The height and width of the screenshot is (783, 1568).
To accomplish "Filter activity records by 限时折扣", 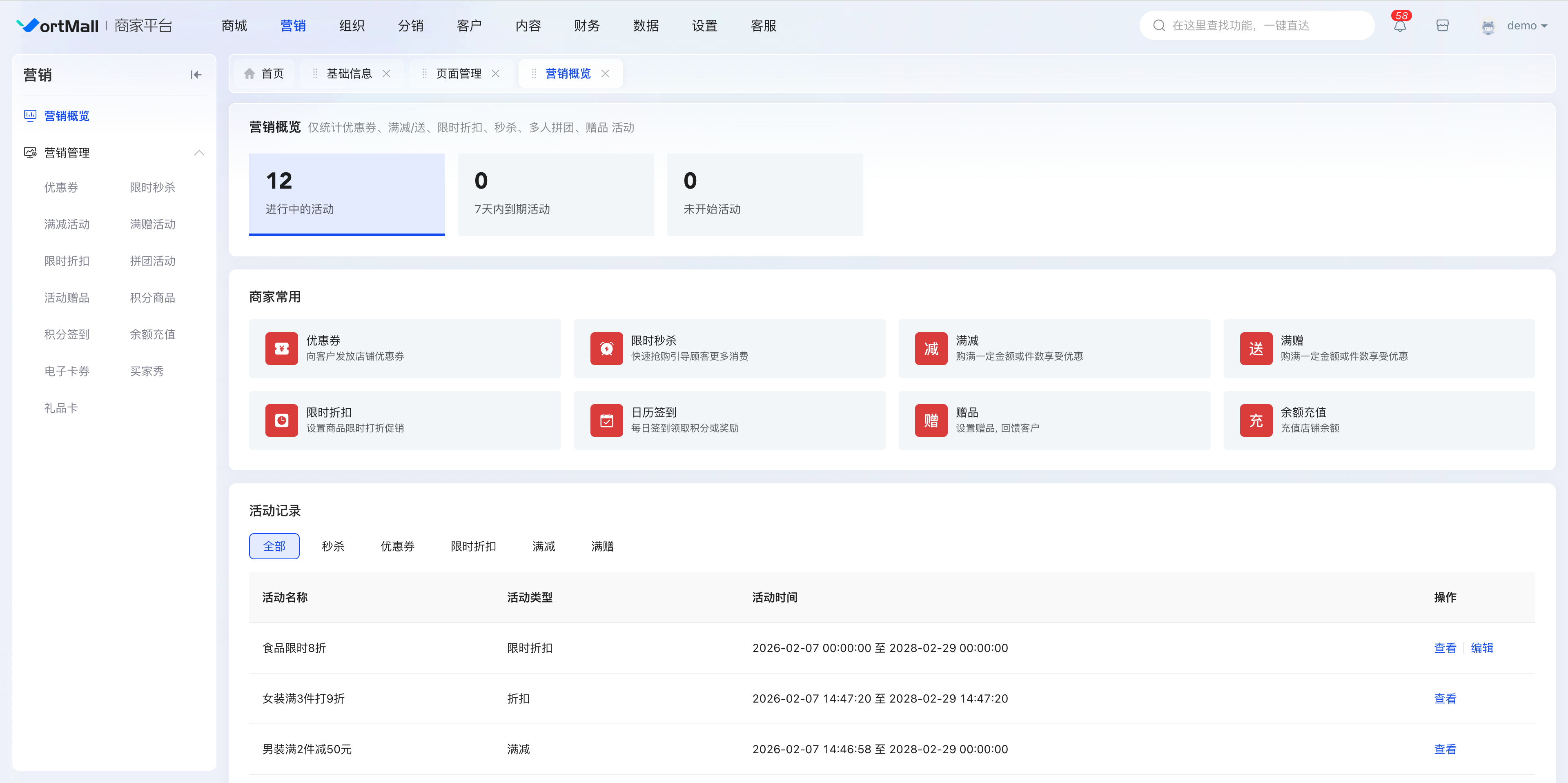I will coord(474,546).
